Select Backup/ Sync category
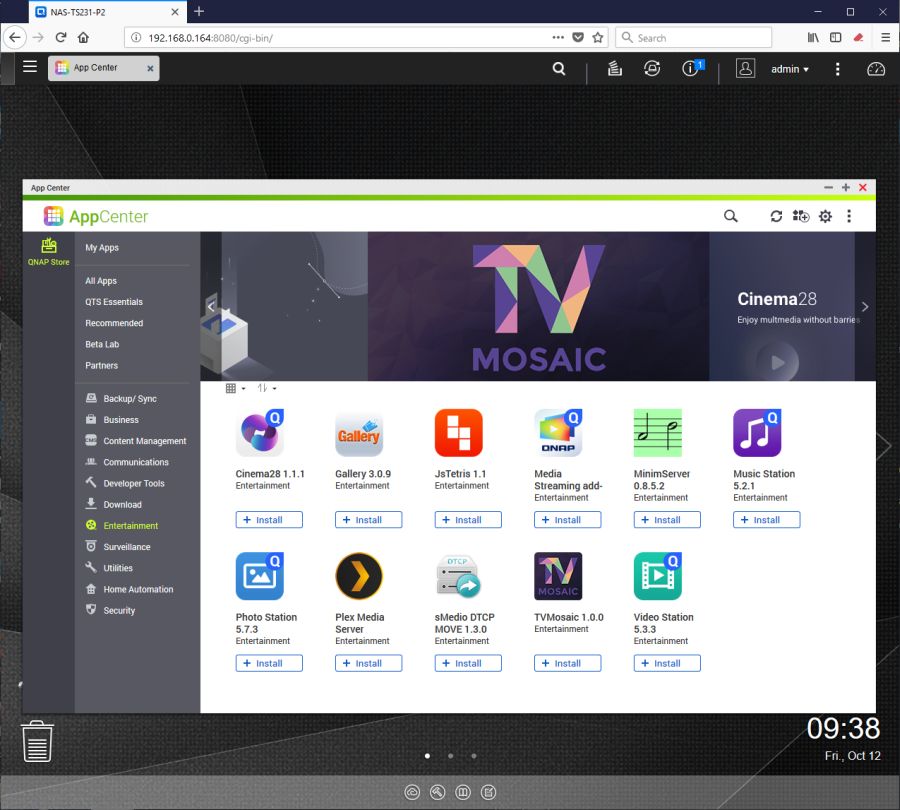The width and height of the screenshot is (900, 810). click(121, 398)
